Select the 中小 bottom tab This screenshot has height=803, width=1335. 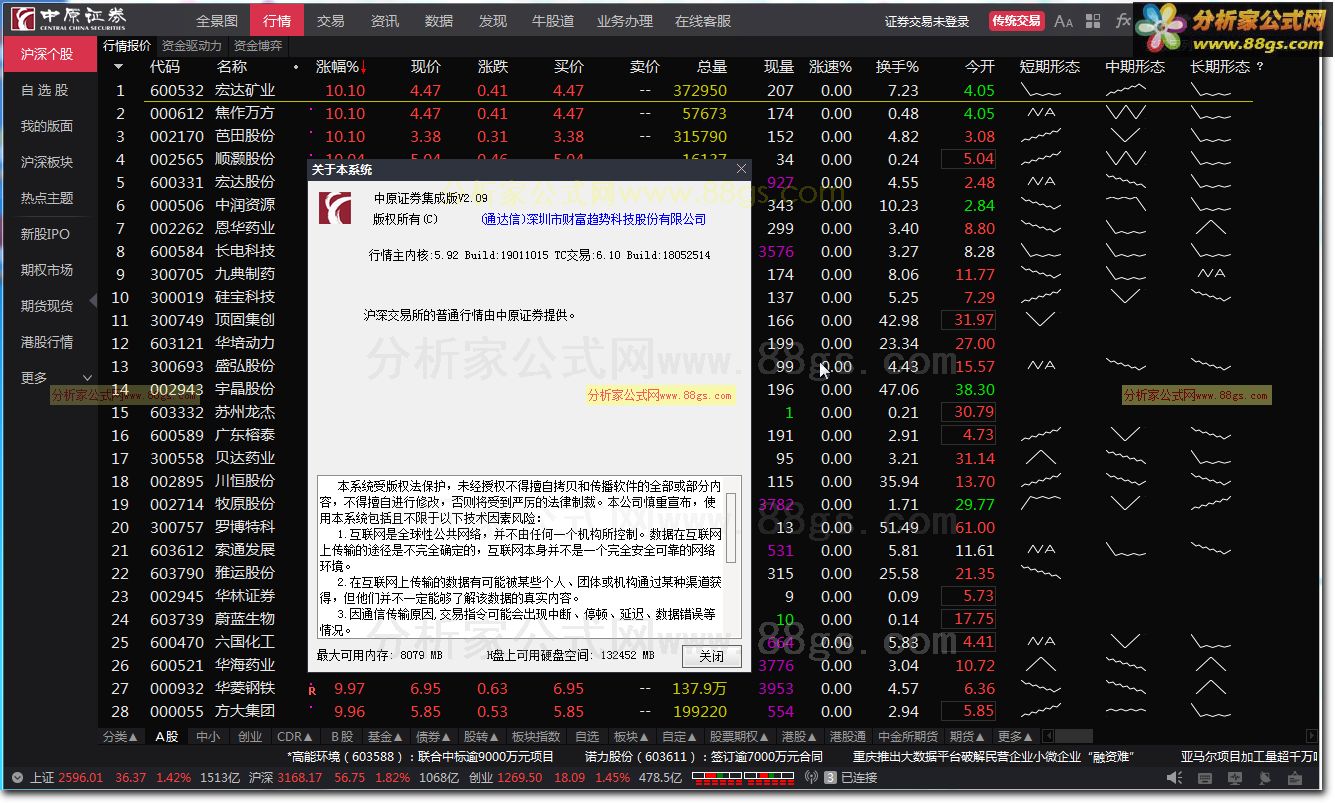pyautogui.click(x=208, y=737)
